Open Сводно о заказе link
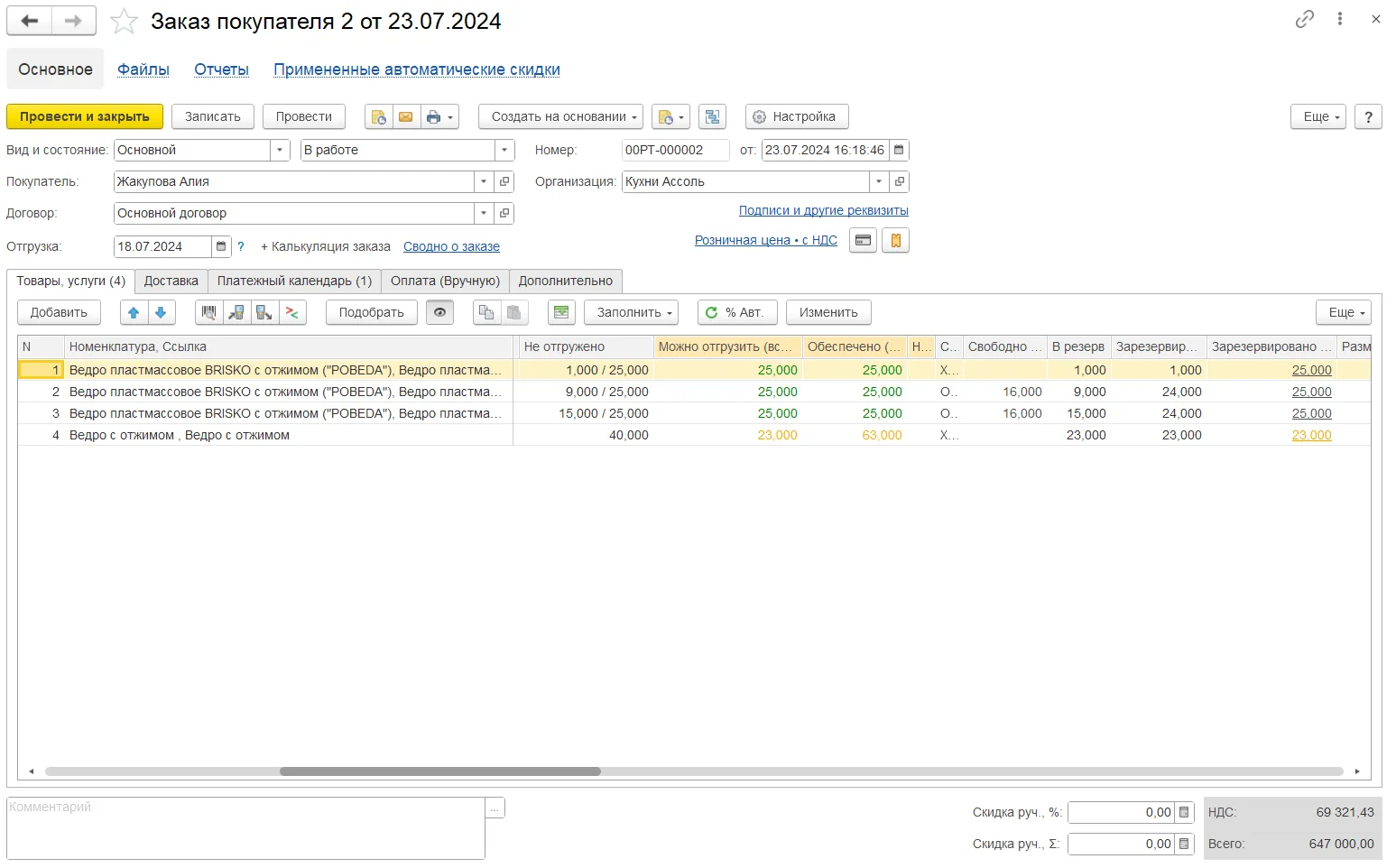Viewport: 1396px width, 868px height. pos(451,246)
